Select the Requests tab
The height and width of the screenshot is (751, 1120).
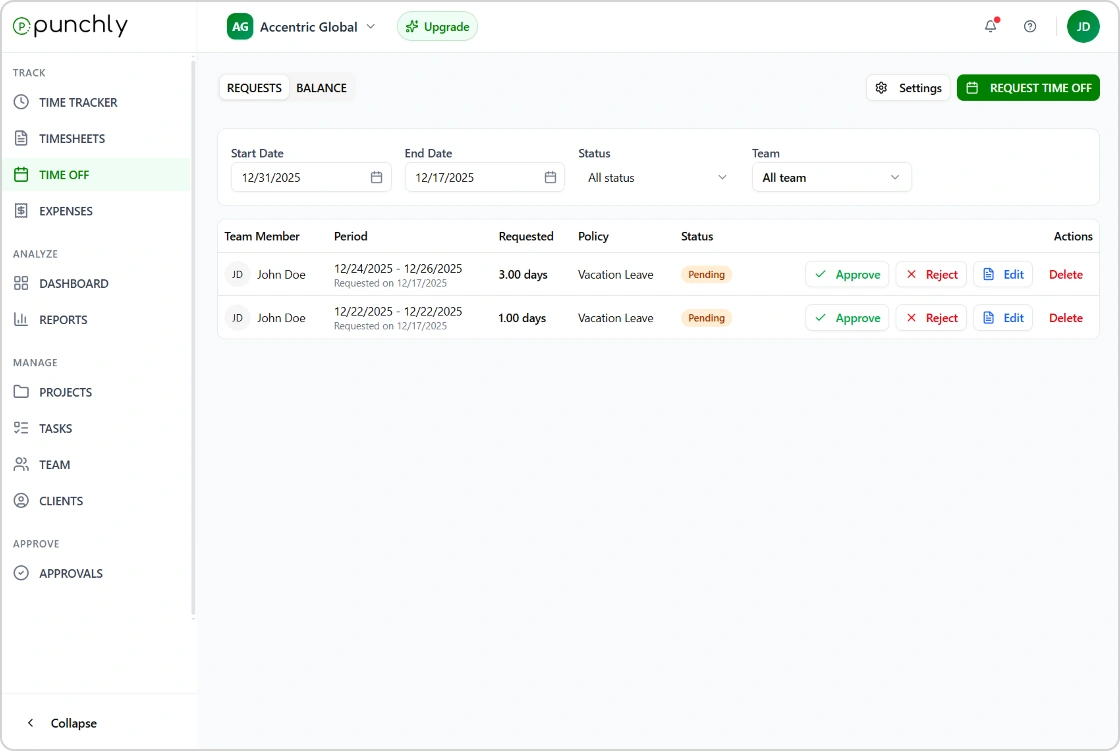point(254,88)
